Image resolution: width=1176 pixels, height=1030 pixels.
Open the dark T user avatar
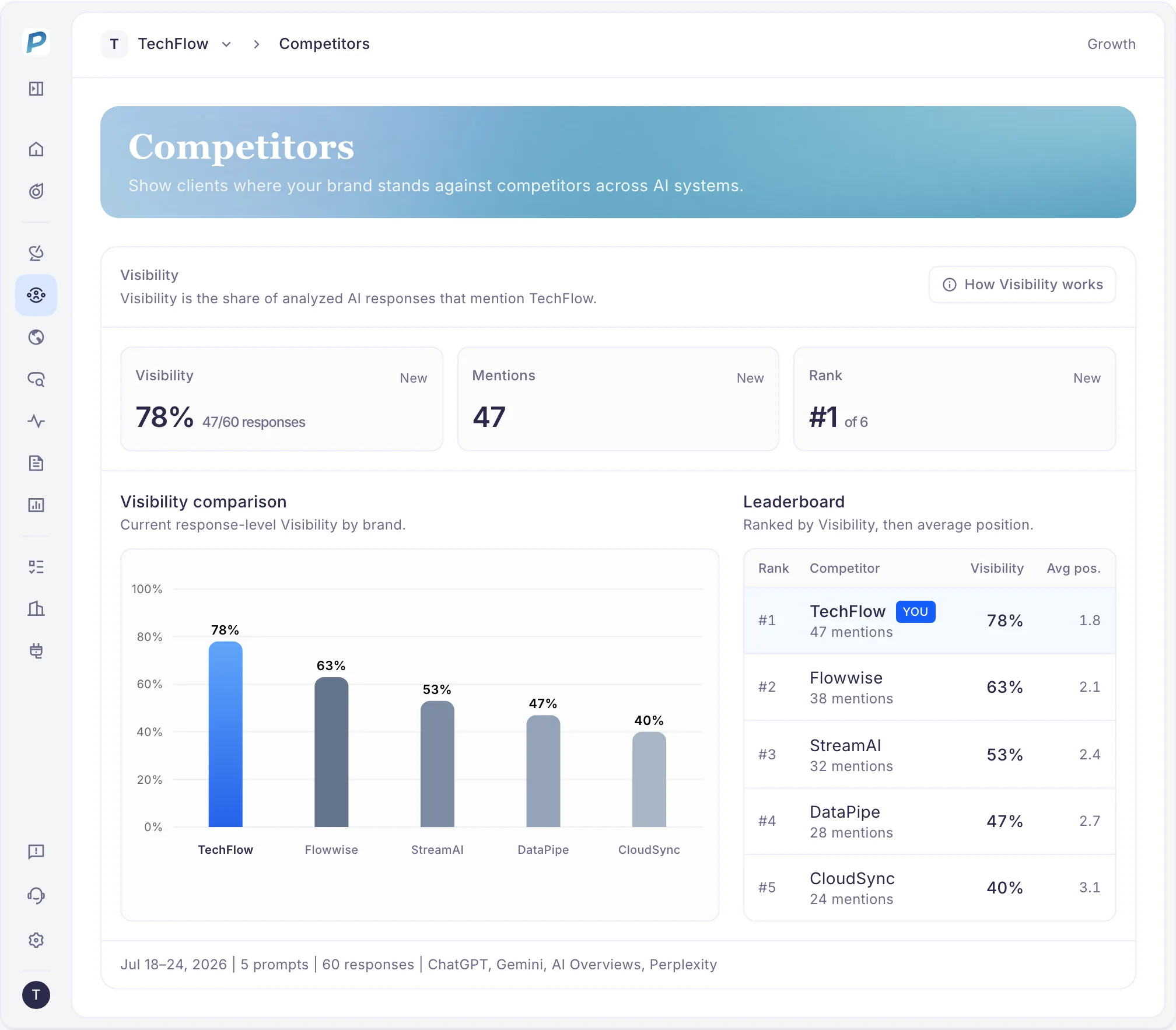pos(36,995)
